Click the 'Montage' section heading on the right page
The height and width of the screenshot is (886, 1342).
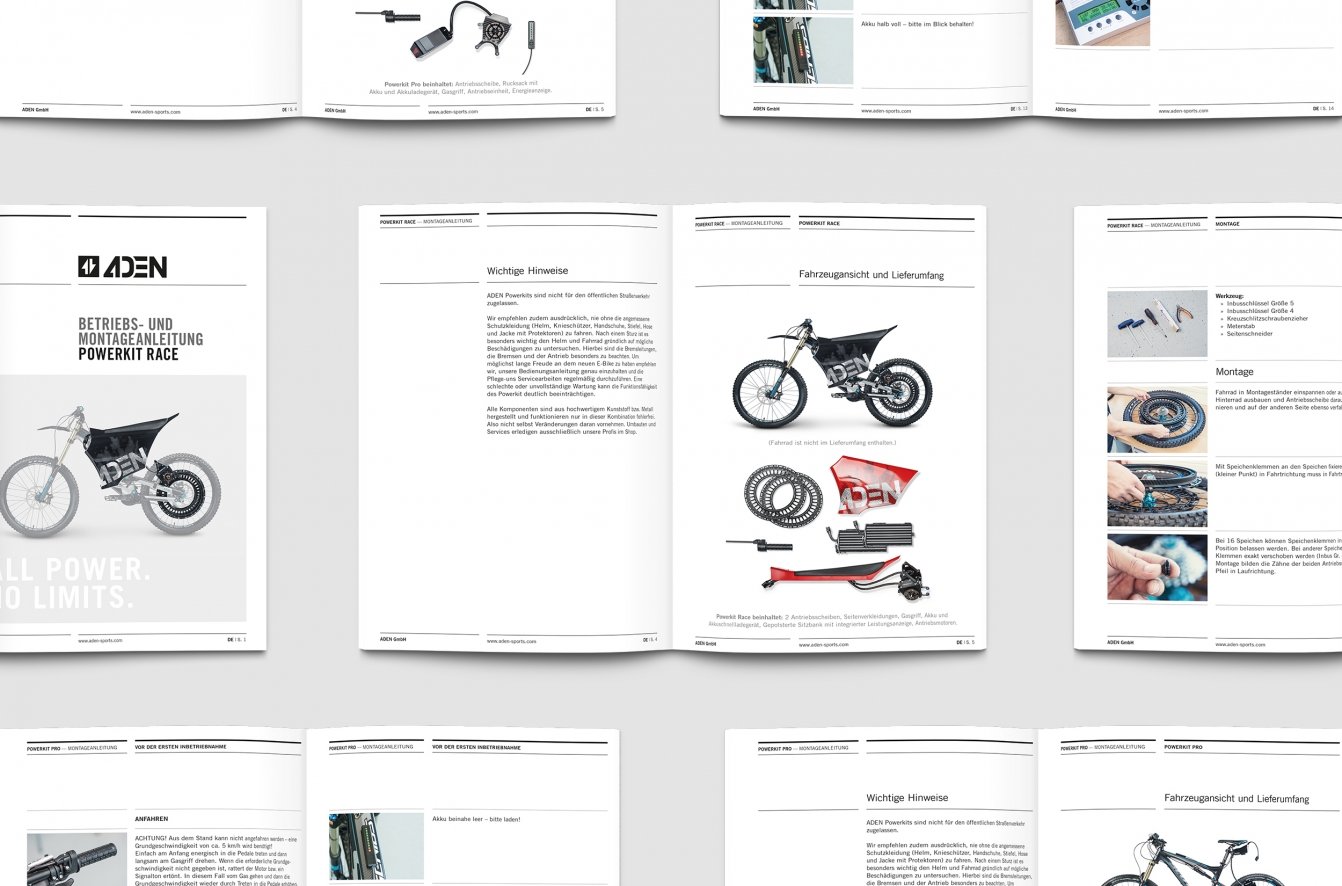point(1234,372)
